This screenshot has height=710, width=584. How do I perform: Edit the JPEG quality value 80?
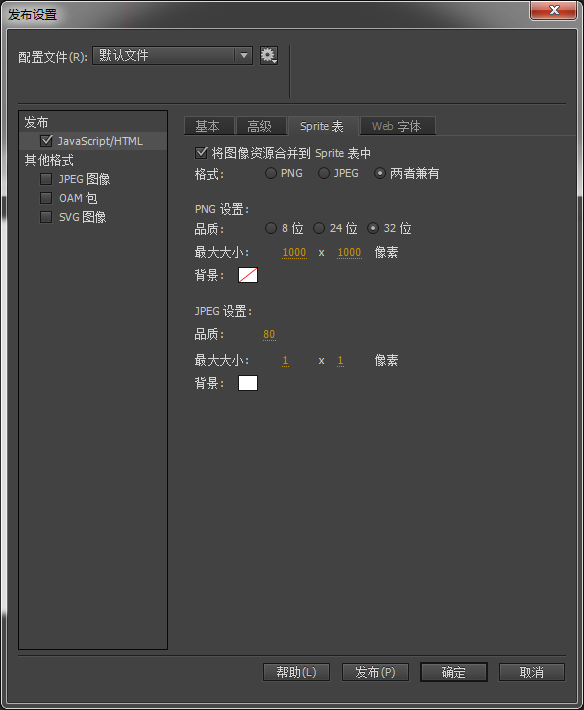pos(269,334)
